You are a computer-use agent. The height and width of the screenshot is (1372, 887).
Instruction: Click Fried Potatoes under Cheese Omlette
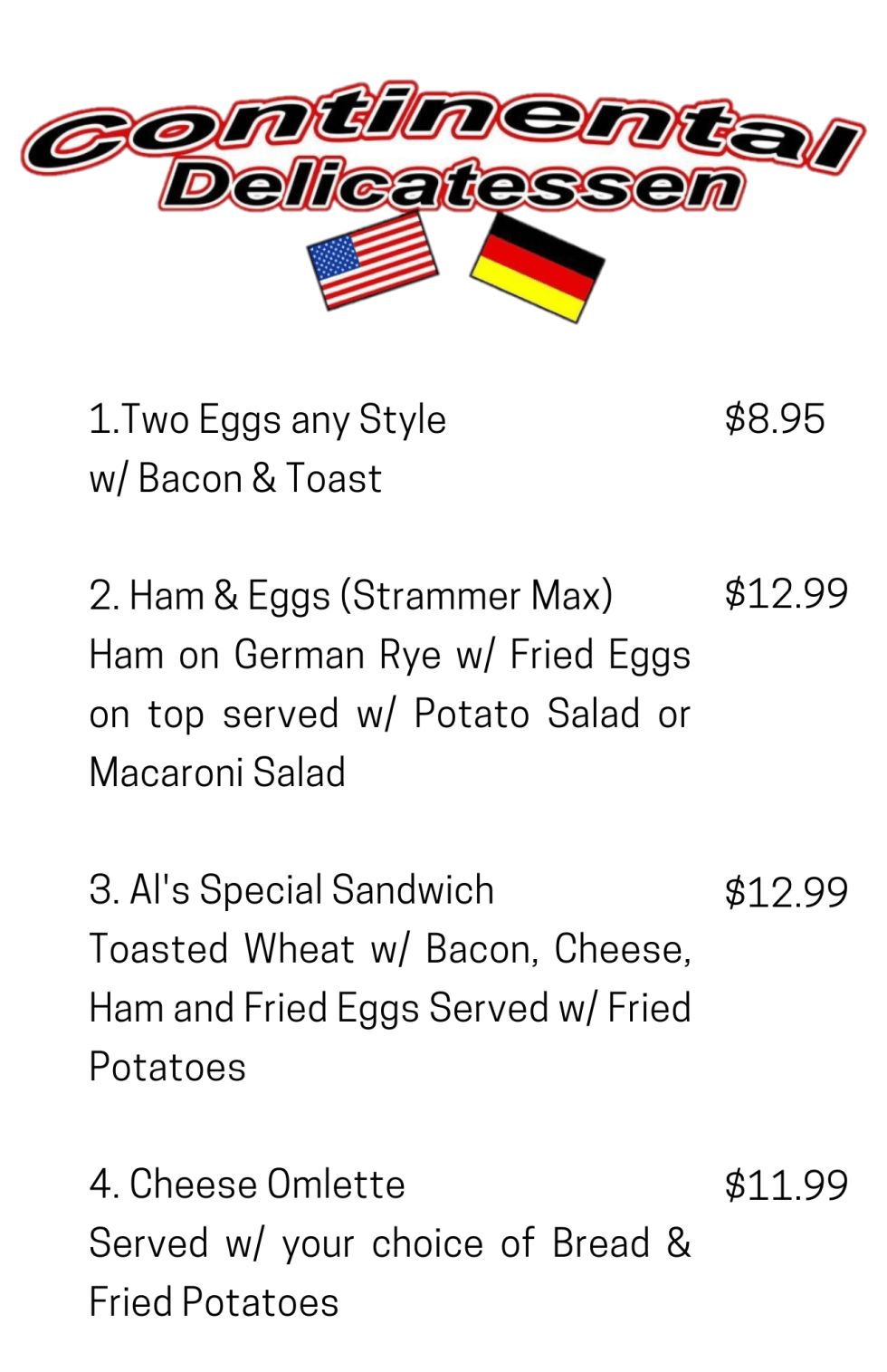pyautogui.click(x=214, y=1302)
